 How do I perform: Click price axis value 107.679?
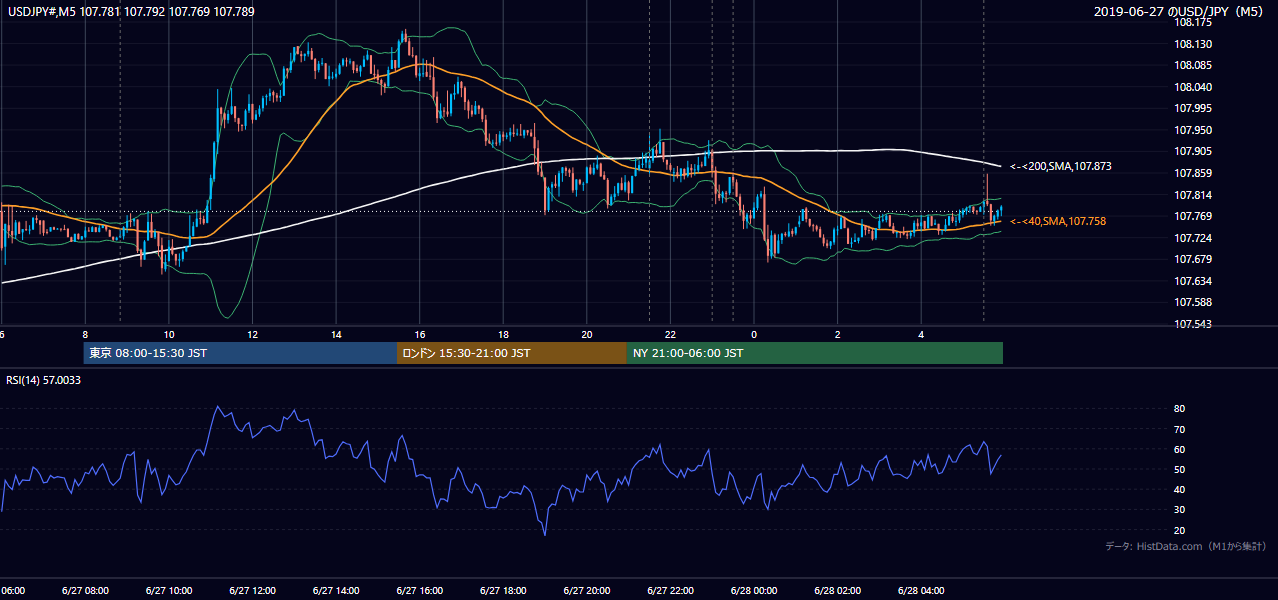1192,259
